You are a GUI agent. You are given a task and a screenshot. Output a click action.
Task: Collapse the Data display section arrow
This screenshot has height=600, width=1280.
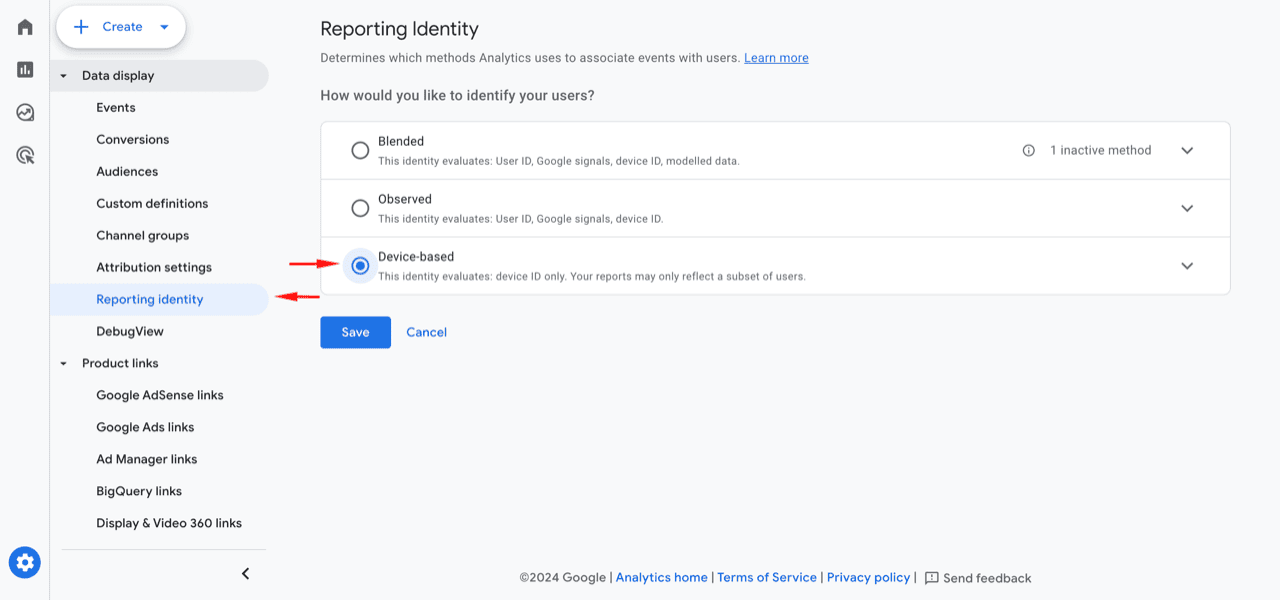(64, 76)
